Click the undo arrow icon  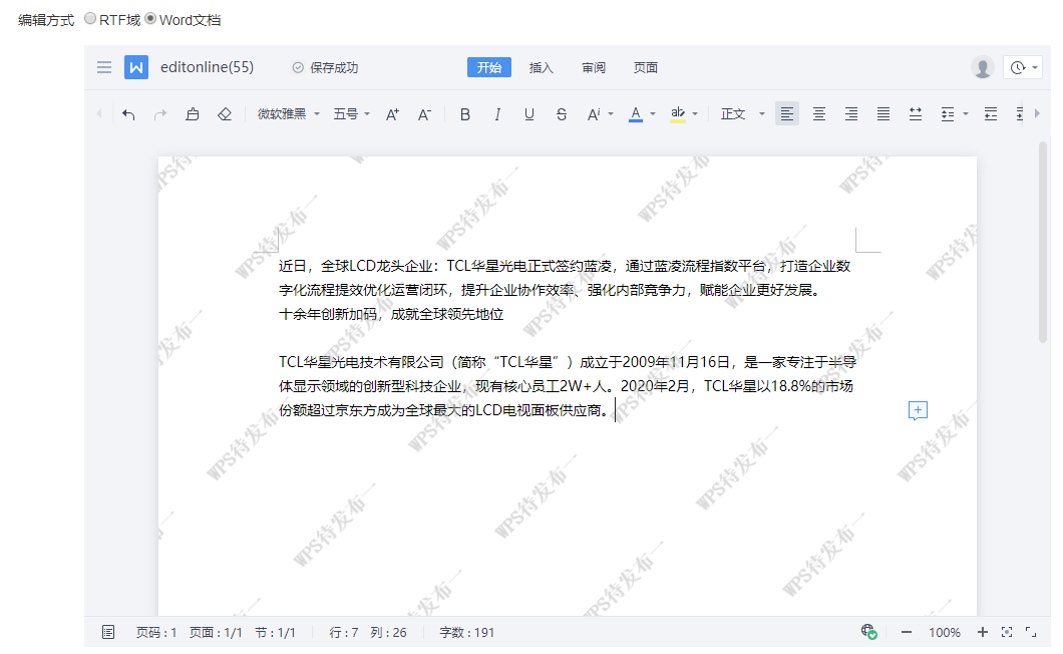coord(128,115)
